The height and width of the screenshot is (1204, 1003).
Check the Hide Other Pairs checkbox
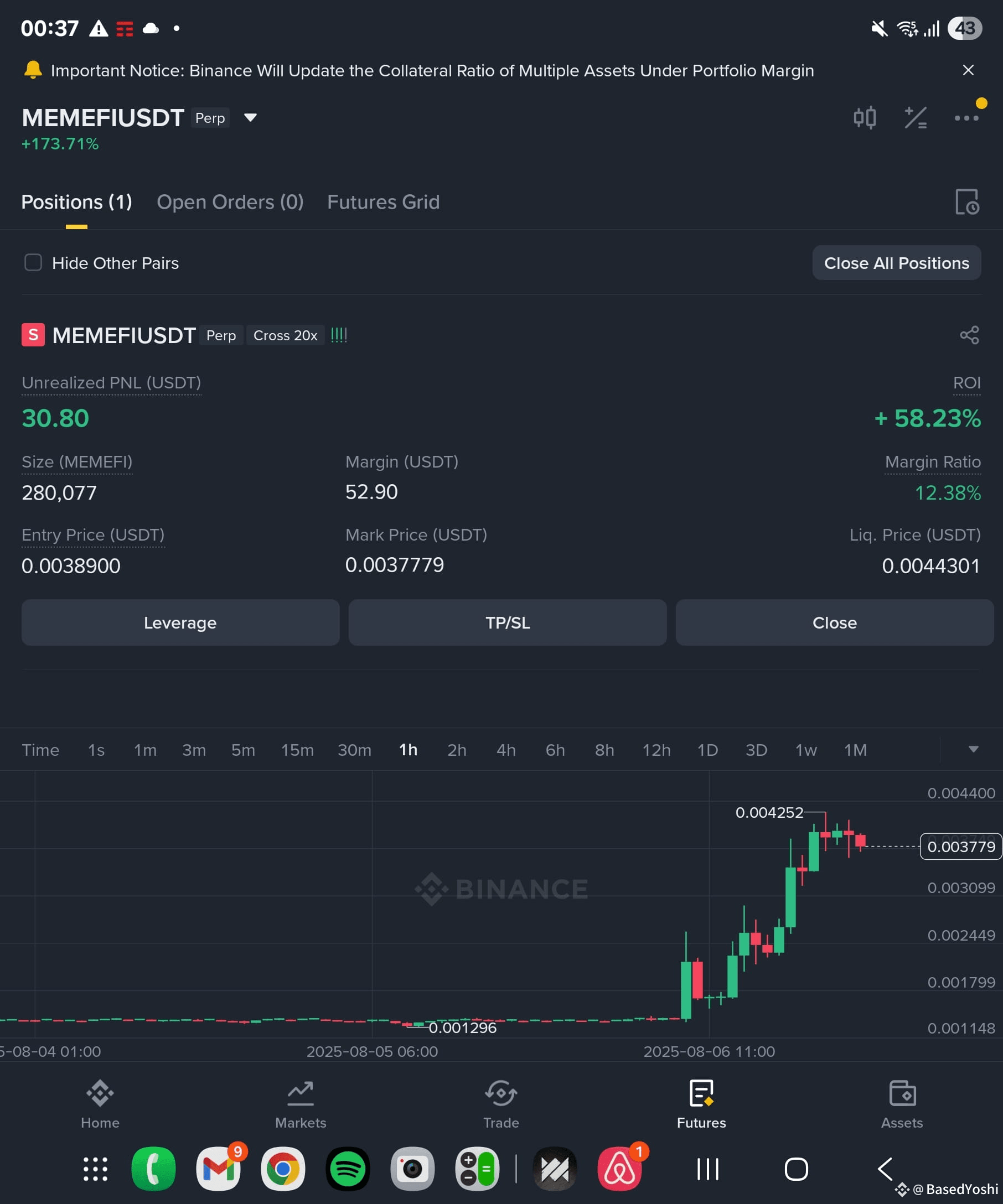(33, 263)
